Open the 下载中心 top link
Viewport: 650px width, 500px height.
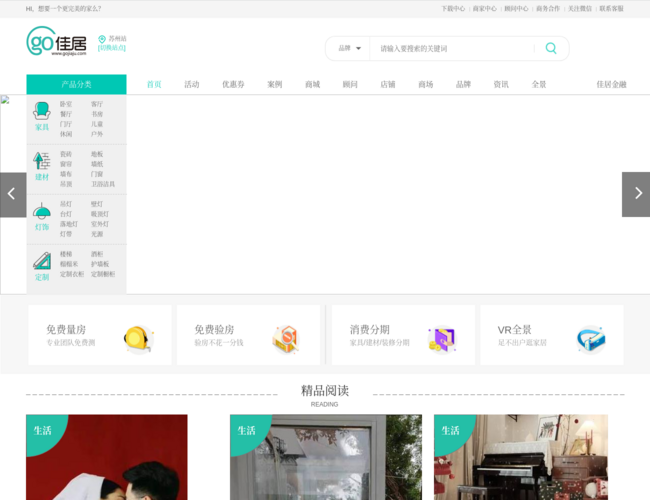click(x=453, y=8)
